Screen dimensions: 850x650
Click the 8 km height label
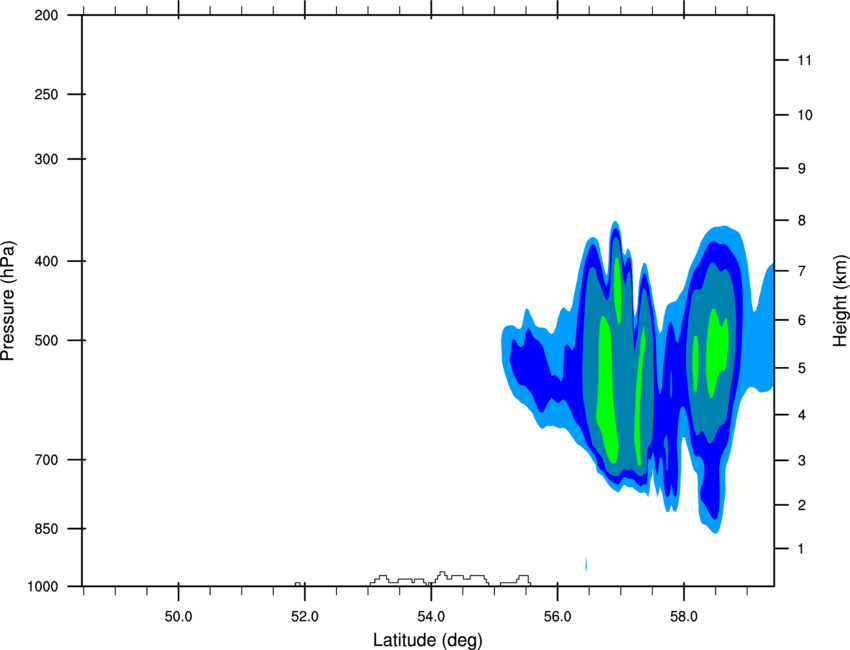802,221
